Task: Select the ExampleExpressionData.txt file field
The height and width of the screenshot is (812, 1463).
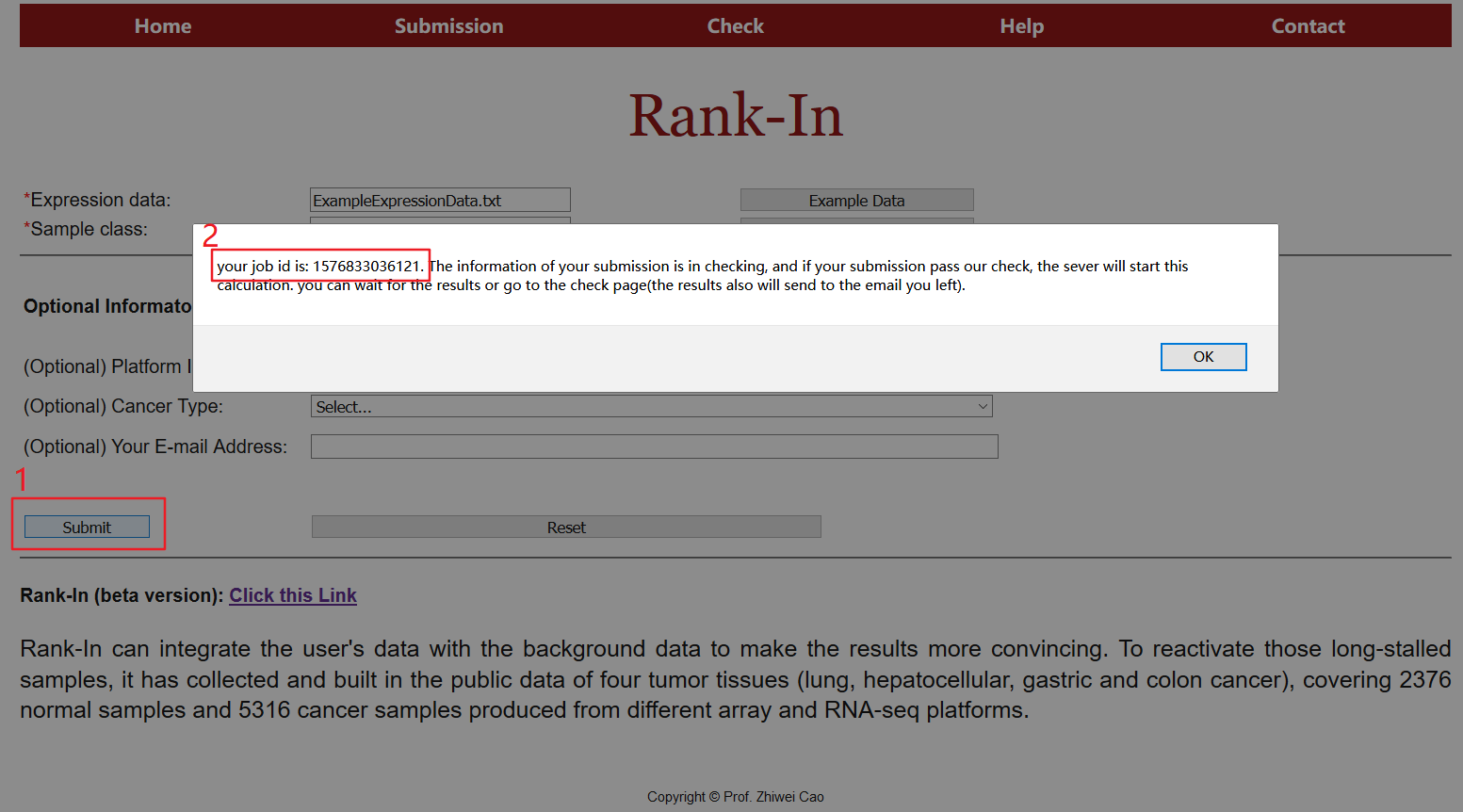Action: pyautogui.click(x=440, y=200)
